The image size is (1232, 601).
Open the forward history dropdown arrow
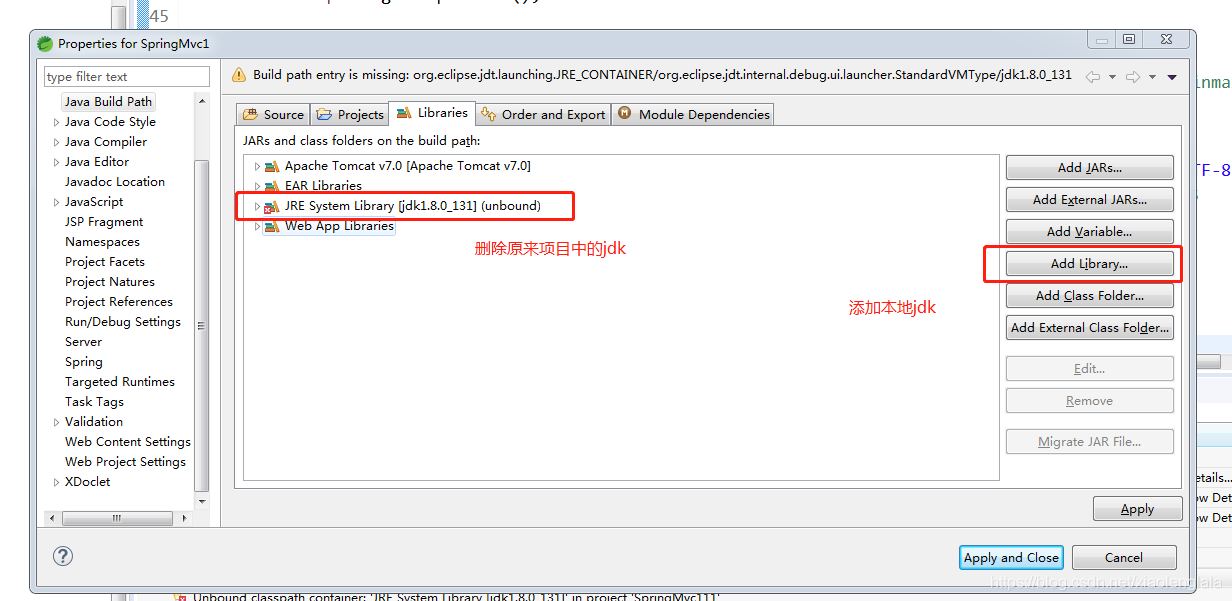pyautogui.click(x=1151, y=77)
